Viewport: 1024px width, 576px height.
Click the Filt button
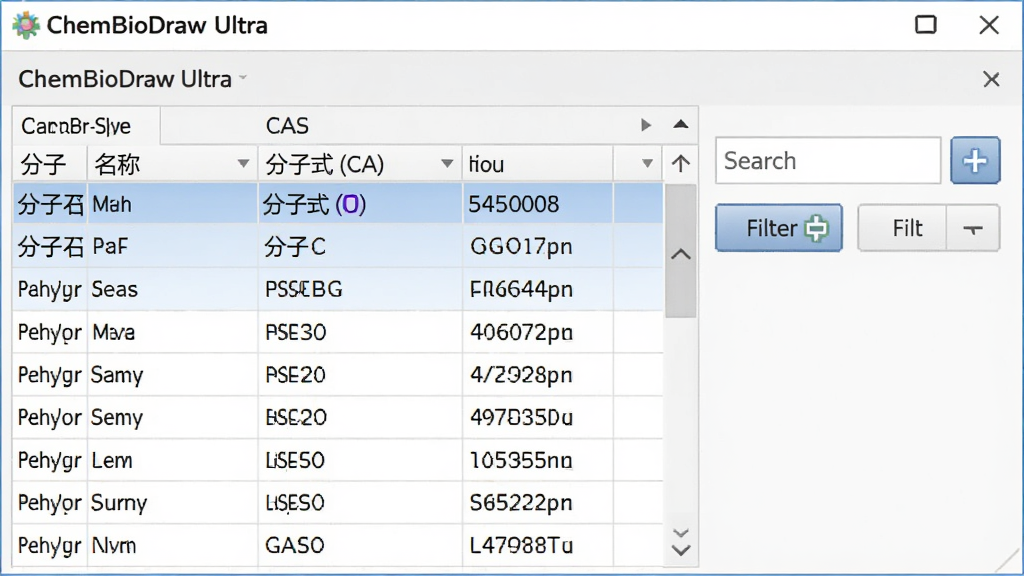902,228
